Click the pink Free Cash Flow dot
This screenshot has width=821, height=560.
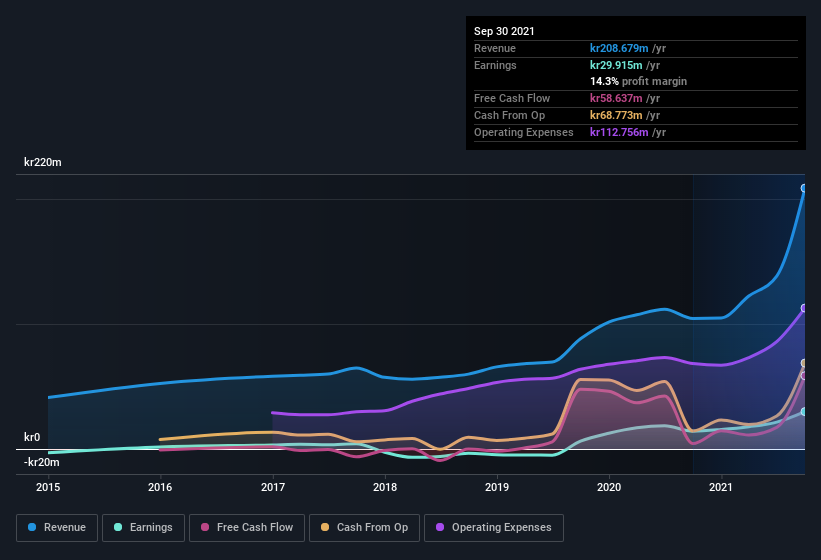205,527
